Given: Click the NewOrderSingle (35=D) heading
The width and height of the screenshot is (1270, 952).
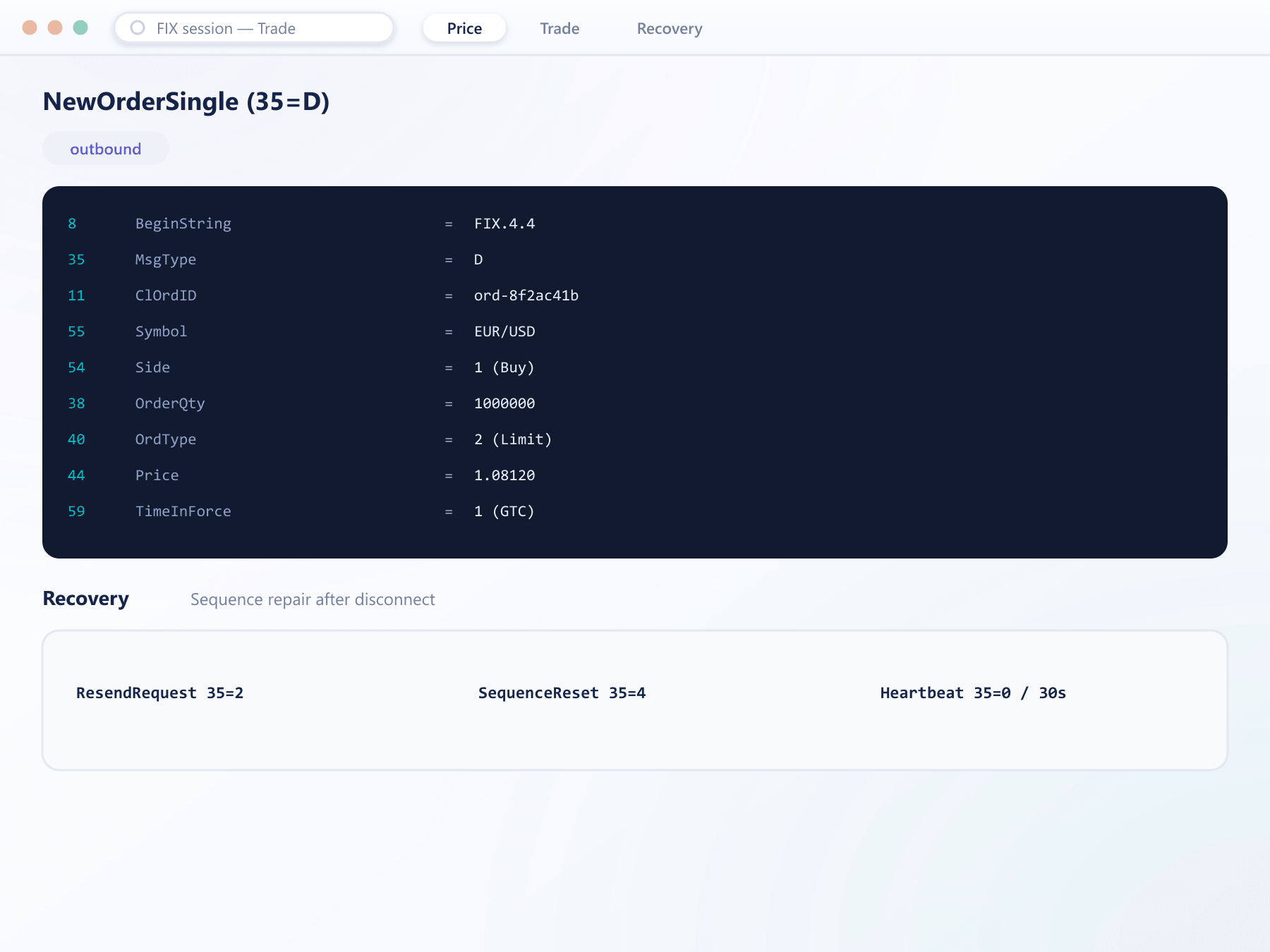Looking at the screenshot, I should coord(186,102).
